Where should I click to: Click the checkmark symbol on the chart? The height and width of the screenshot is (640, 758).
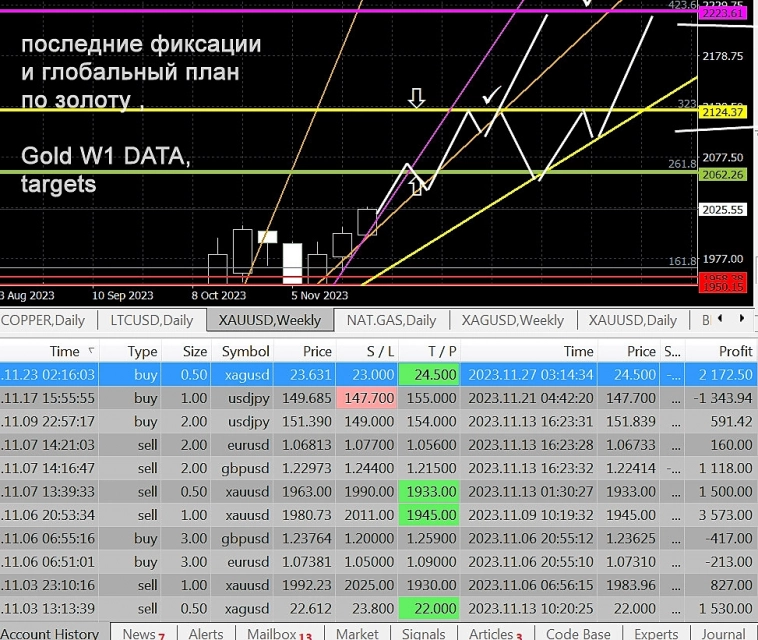click(x=491, y=97)
